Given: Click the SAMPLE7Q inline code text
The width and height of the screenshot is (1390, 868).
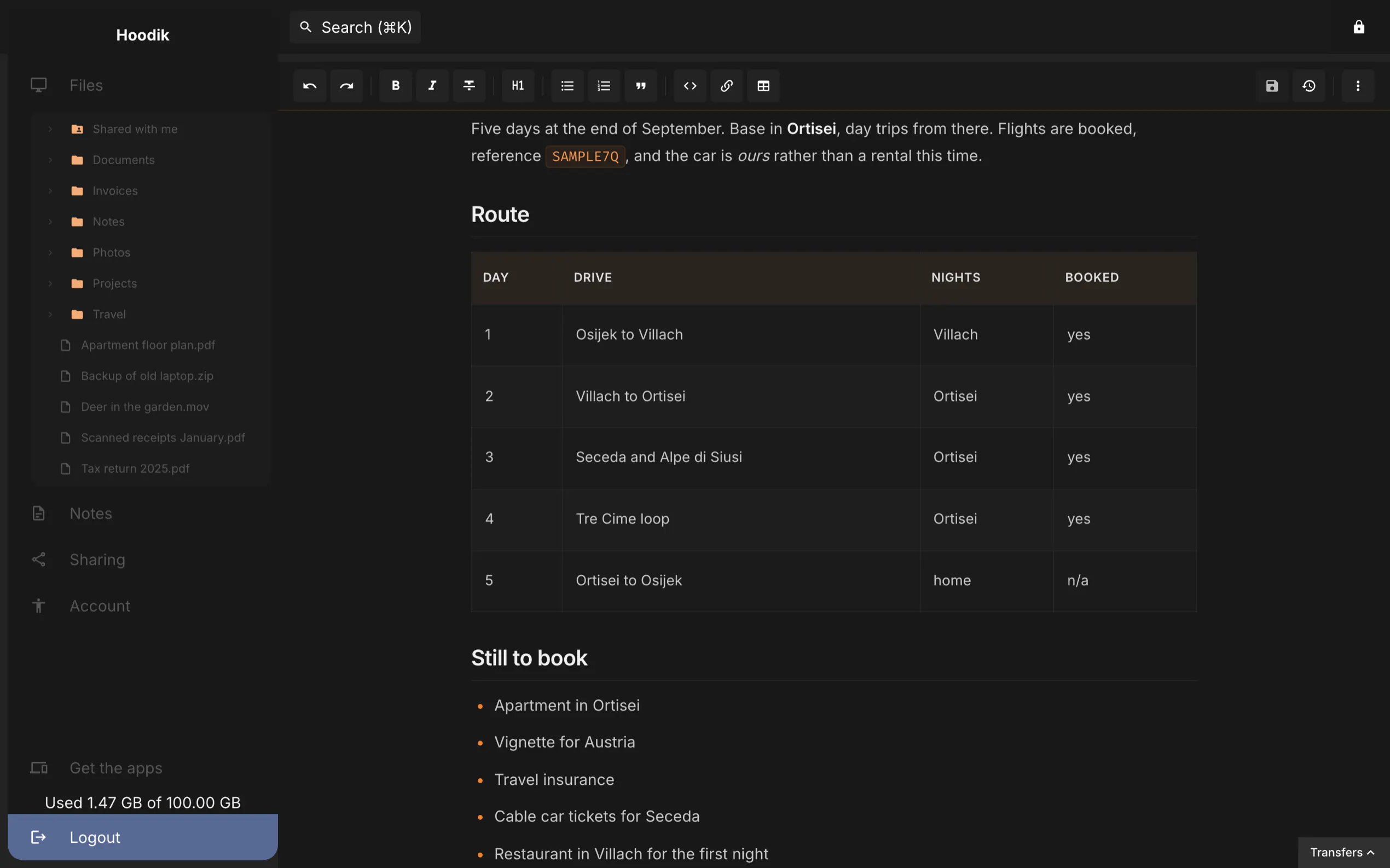Looking at the screenshot, I should click(x=584, y=156).
